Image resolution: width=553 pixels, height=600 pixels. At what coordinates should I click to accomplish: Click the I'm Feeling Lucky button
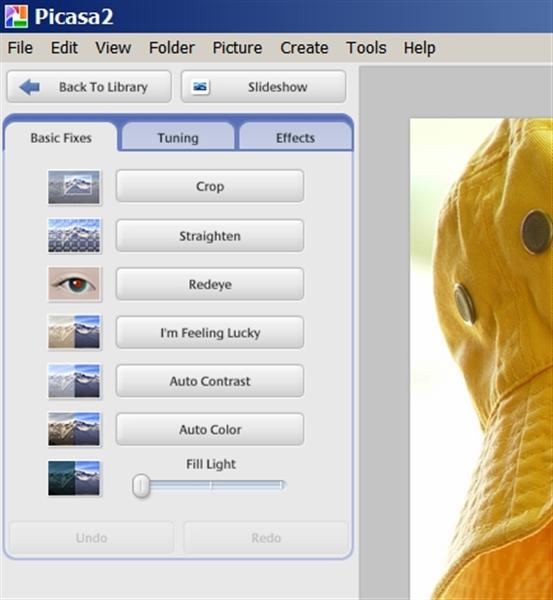[x=210, y=333]
